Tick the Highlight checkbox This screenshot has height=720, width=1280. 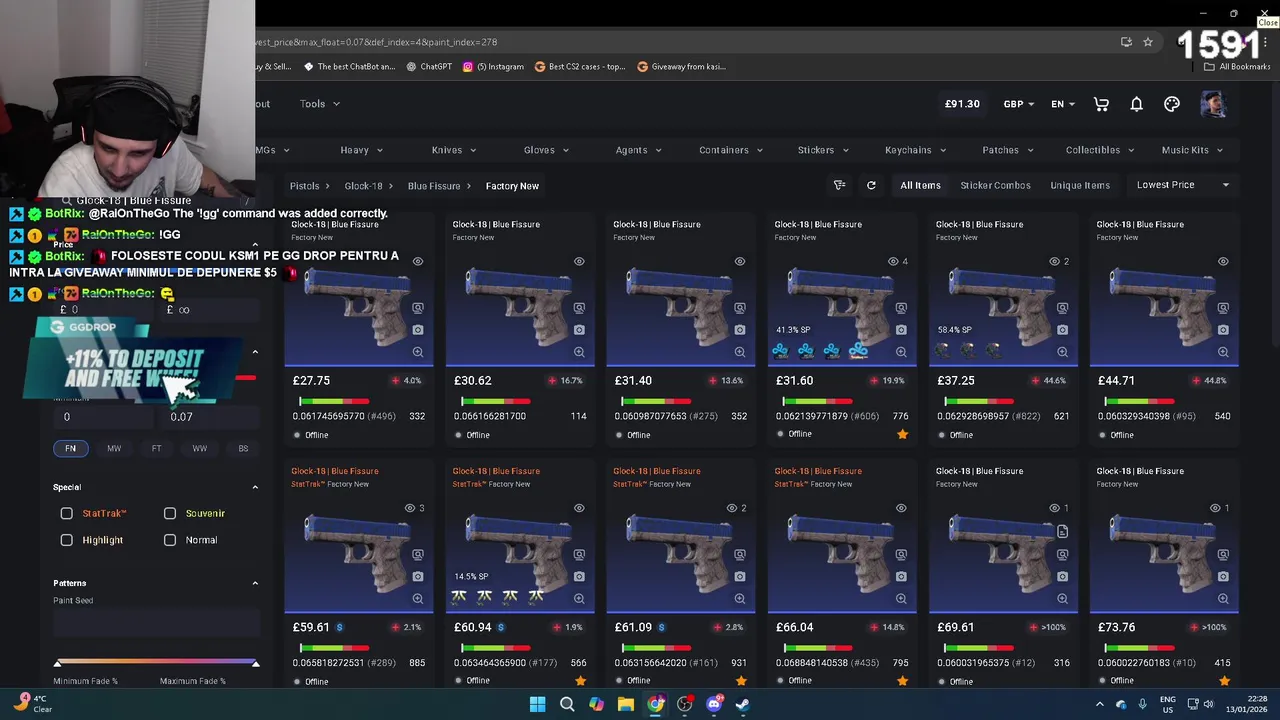[67, 540]
